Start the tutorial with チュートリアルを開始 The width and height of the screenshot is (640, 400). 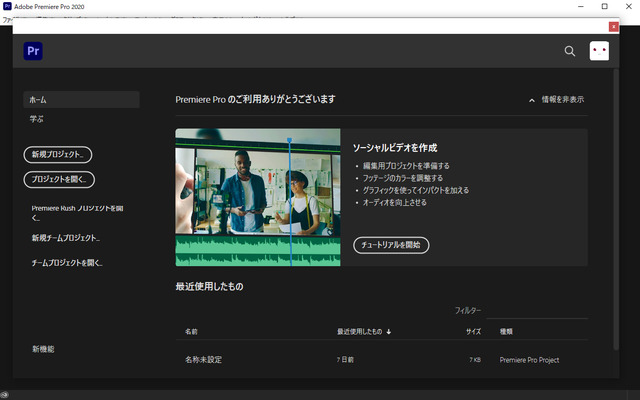coord(391,245)
